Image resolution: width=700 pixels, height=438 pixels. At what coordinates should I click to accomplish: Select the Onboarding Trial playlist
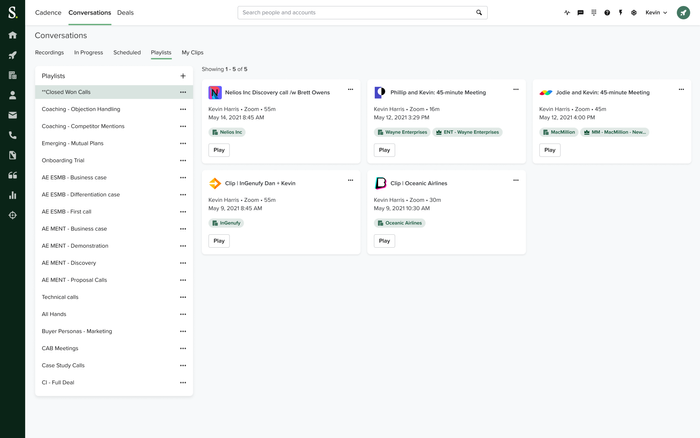(114, 160)
